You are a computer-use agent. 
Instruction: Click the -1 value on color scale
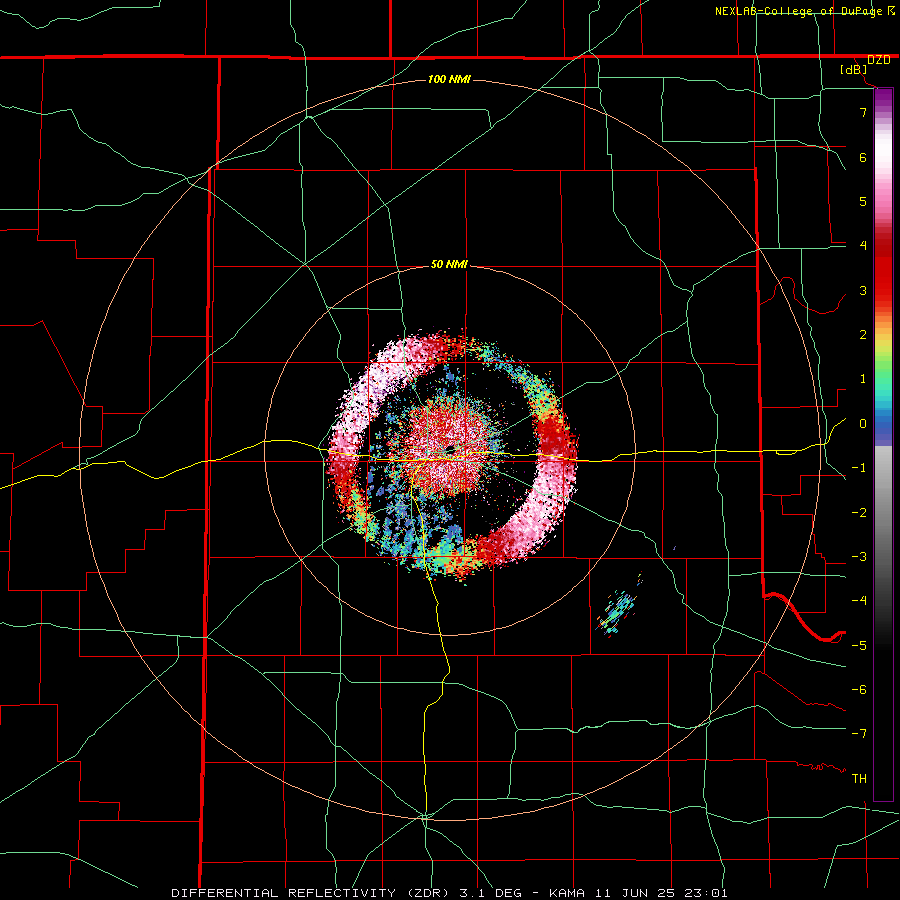[x=859, y=468]
